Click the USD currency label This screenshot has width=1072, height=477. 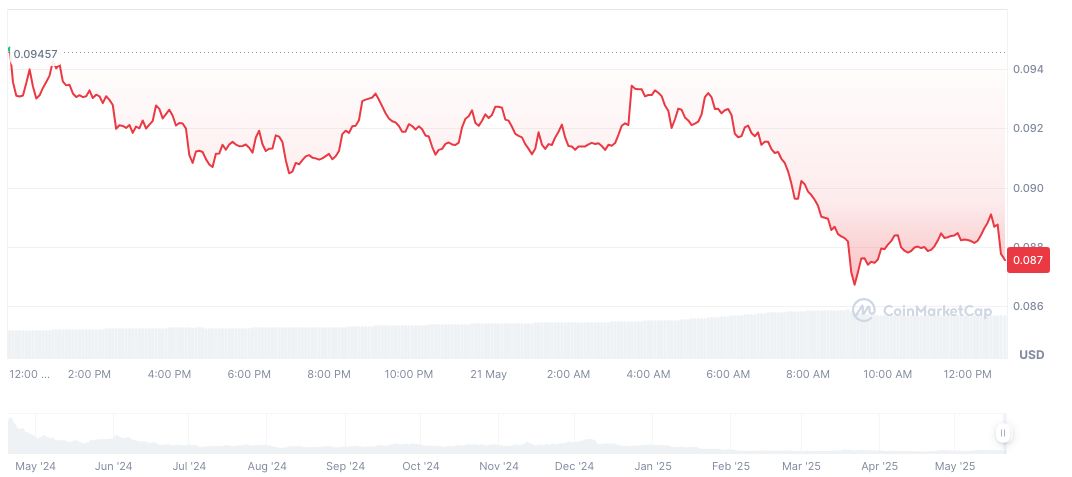click(x=1031, y=355)
